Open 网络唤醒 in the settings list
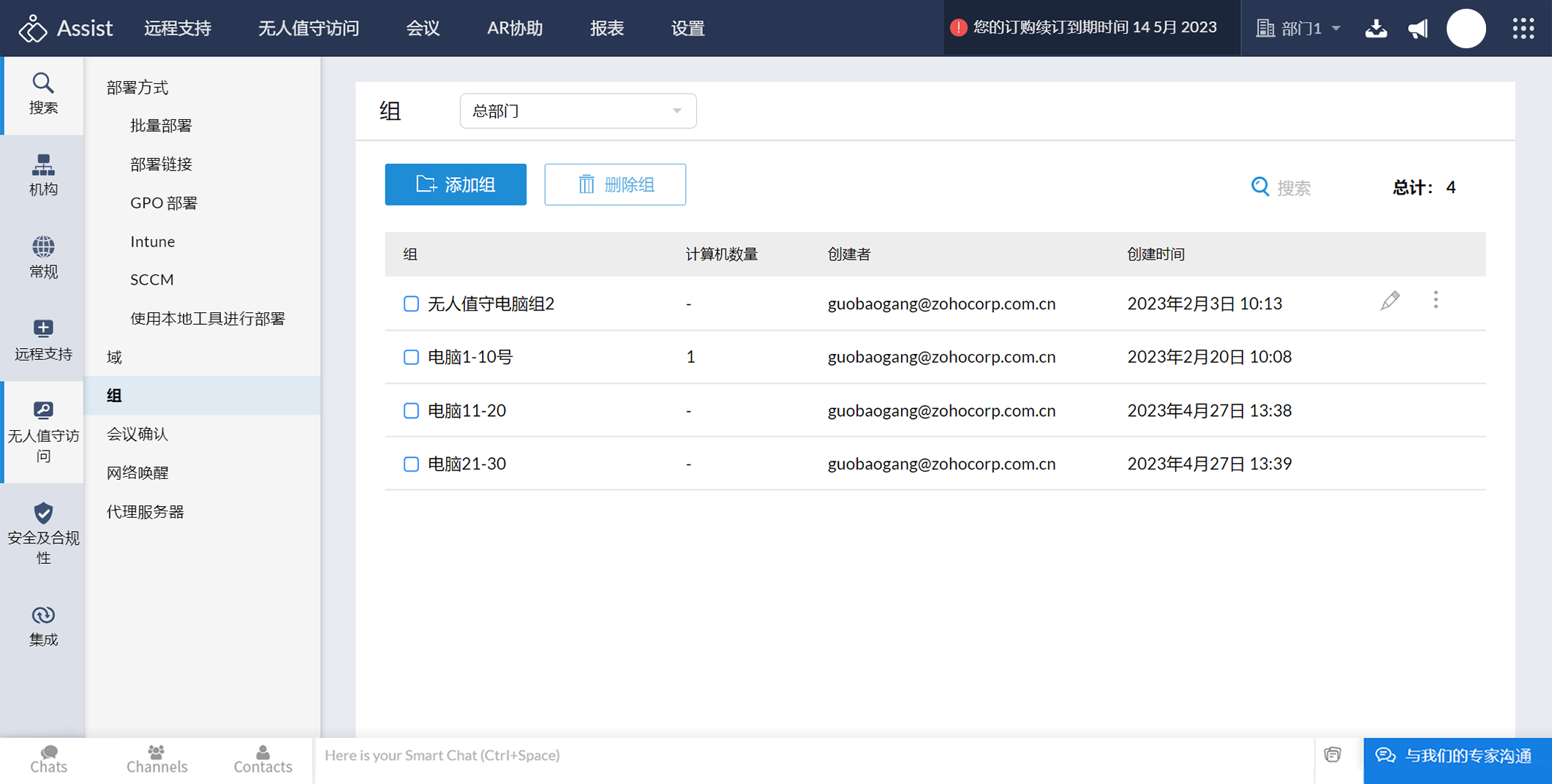Image resolution: width=1552 pixels, height=784 pixels. point(138,472)
